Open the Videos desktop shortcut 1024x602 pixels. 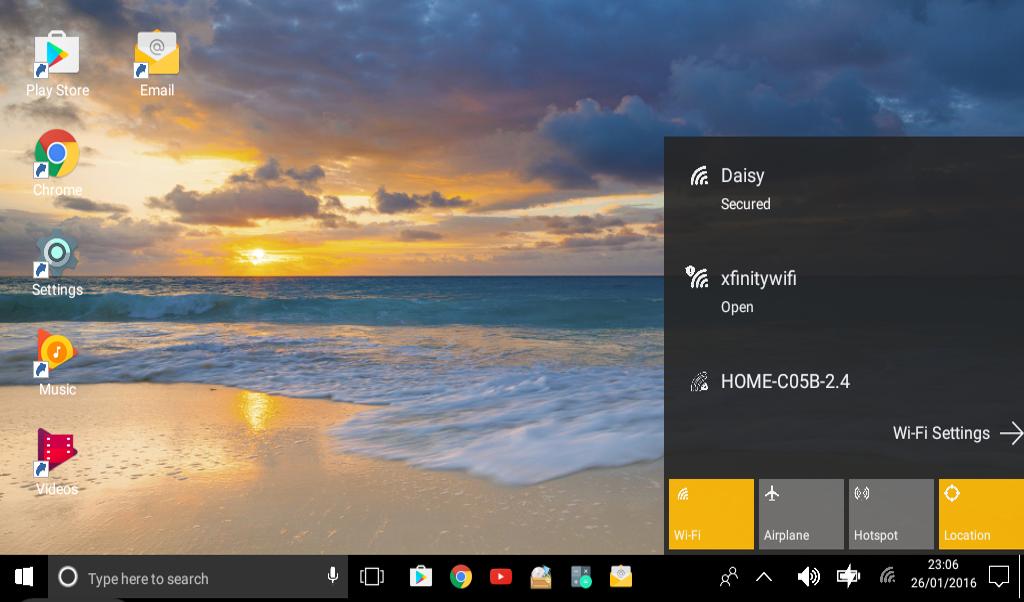(x=57, y=462)
